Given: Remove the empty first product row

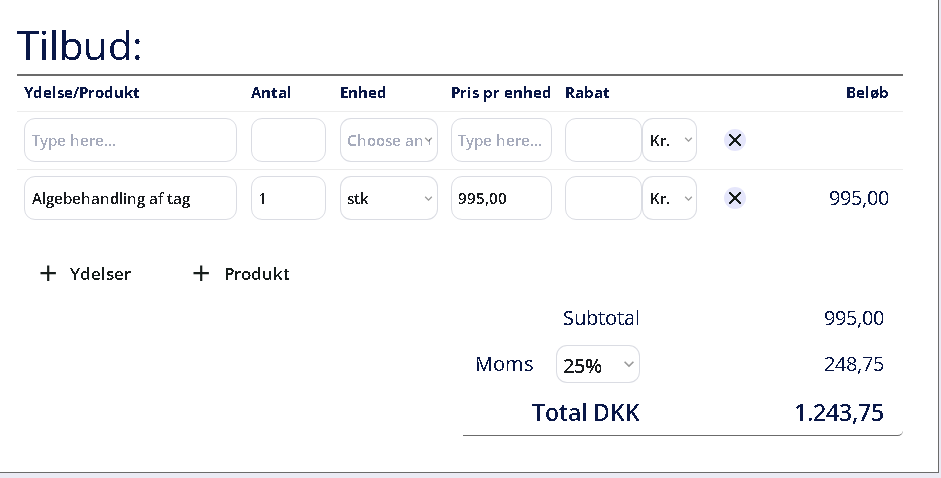Looking at the screenshot, I should pos(735,140).
